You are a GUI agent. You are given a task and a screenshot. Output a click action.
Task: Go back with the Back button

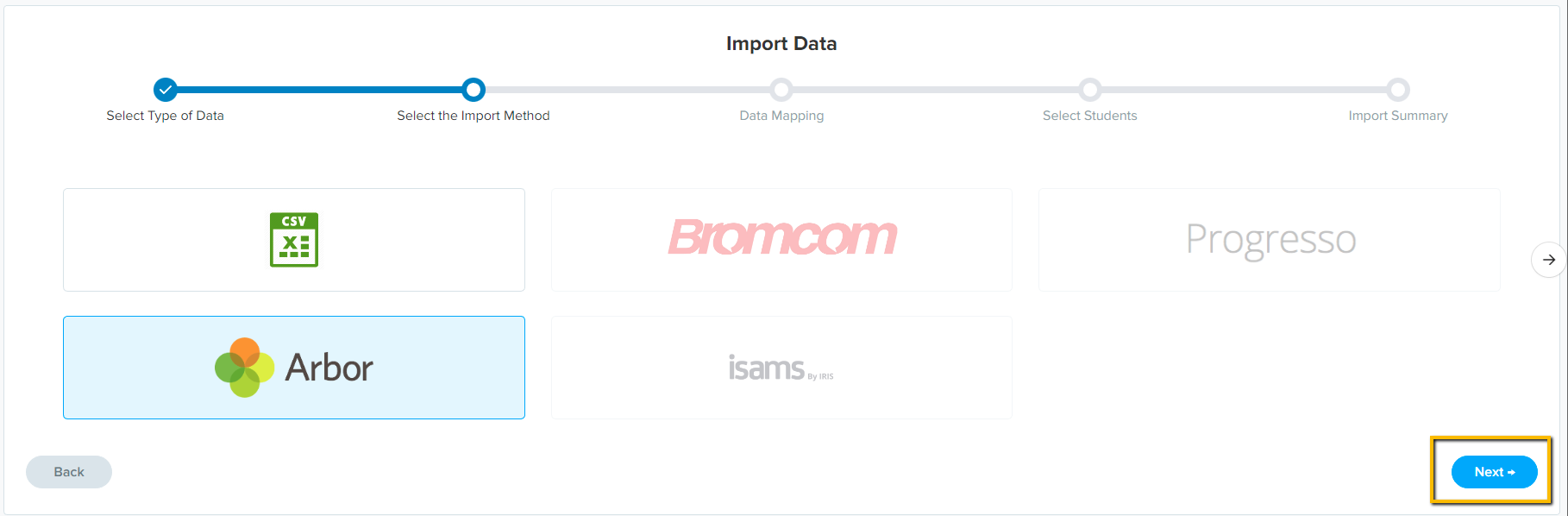tap(69, 472)
